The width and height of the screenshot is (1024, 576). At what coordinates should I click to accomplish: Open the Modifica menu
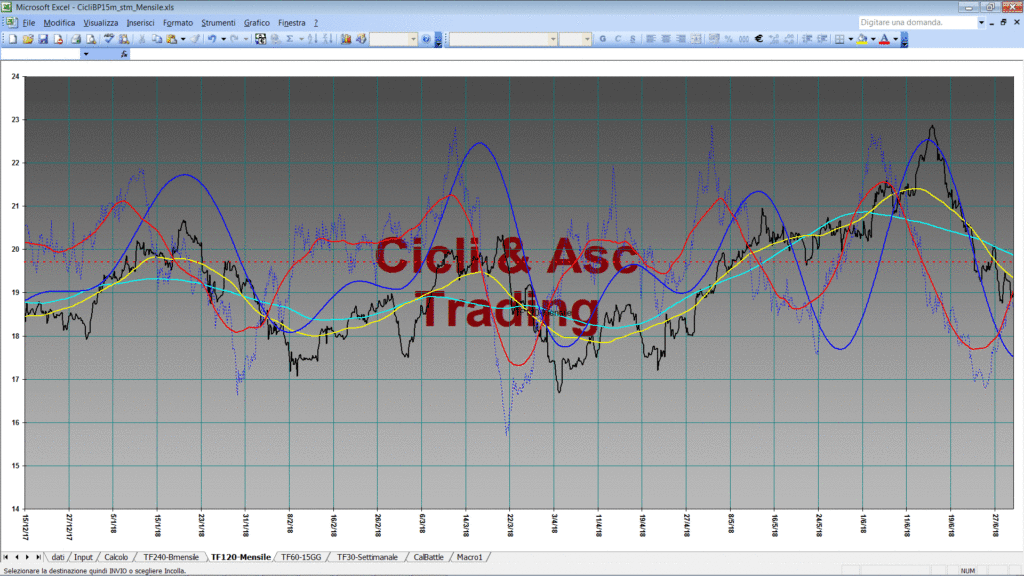59,23
